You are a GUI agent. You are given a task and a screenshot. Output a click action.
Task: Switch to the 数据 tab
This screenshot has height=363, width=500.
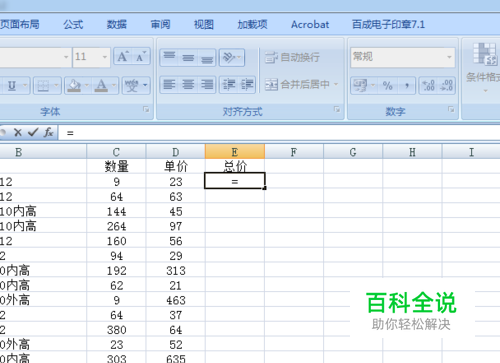tap(117, 24)
